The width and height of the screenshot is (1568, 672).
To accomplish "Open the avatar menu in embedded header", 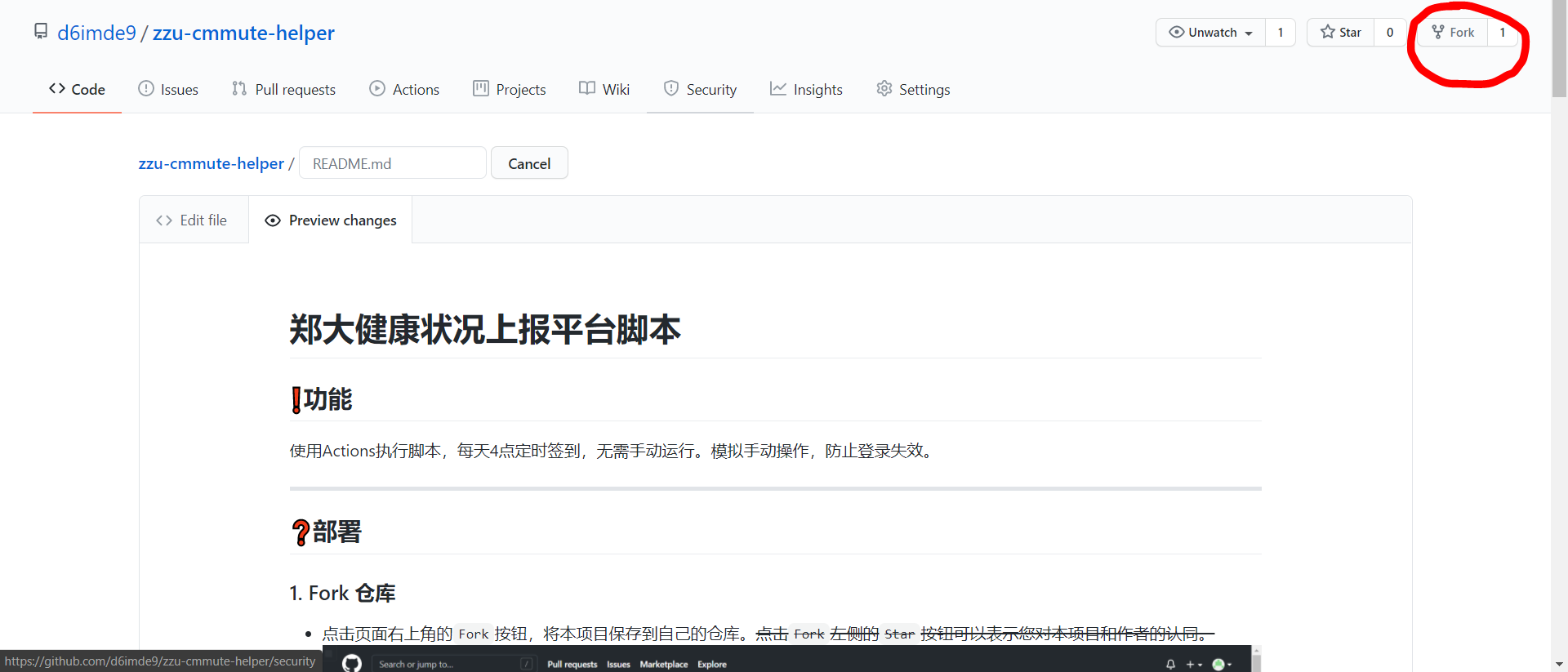I will click(x=1222, y=665).
